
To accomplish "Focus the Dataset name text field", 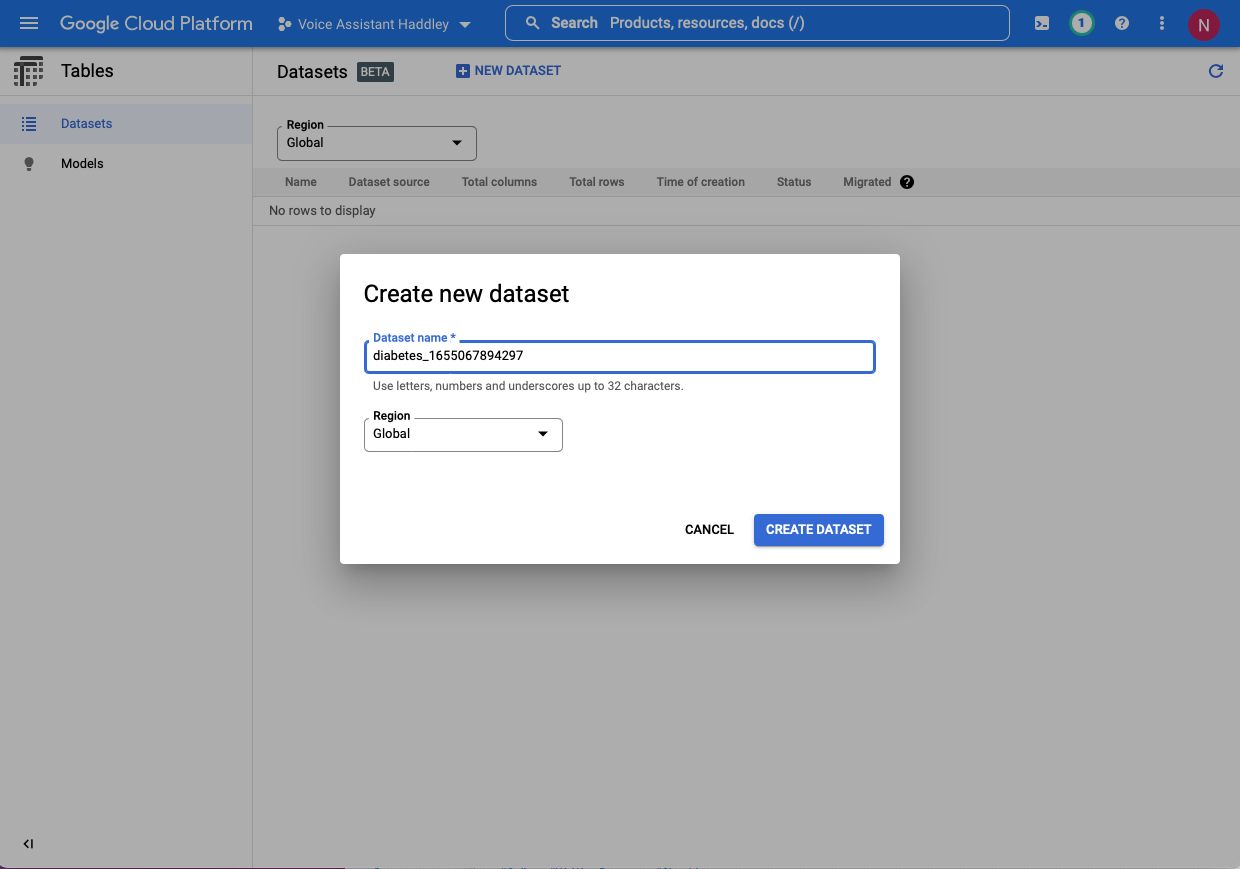I will (619, 356).
